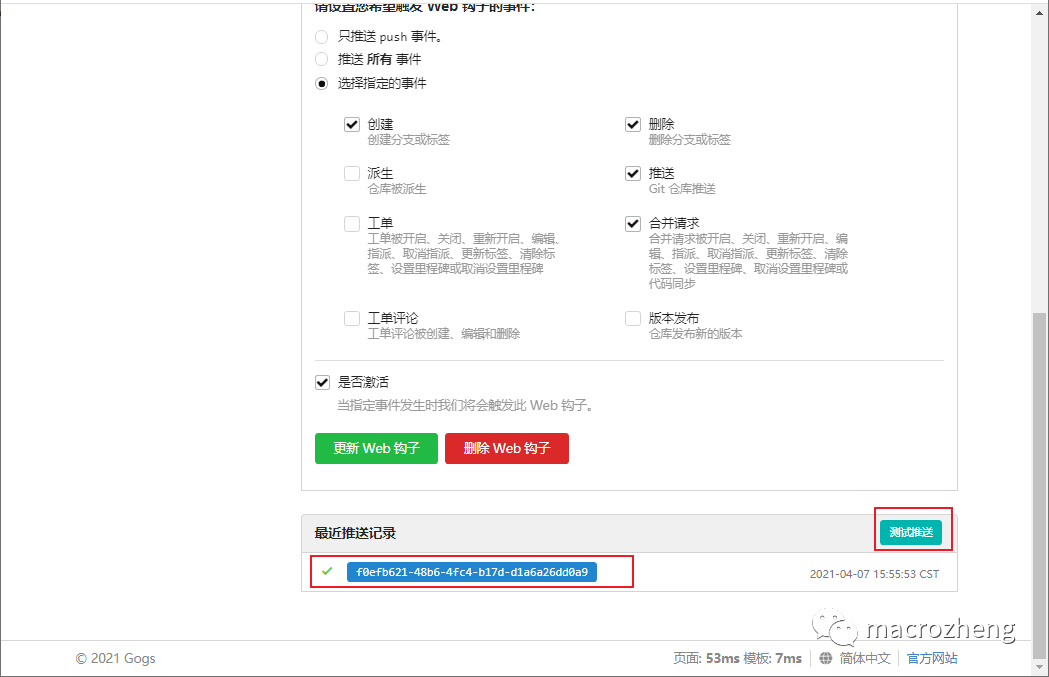Open the f0efb621 commit delivery link

click(473, 571)
